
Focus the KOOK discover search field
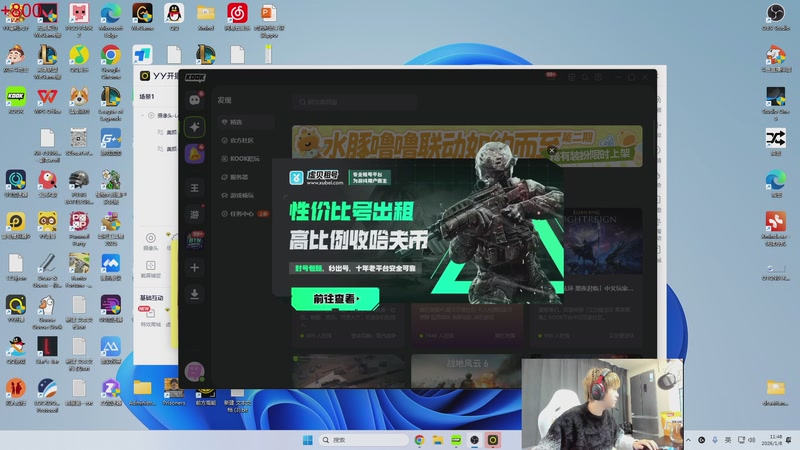click(355, 102)
